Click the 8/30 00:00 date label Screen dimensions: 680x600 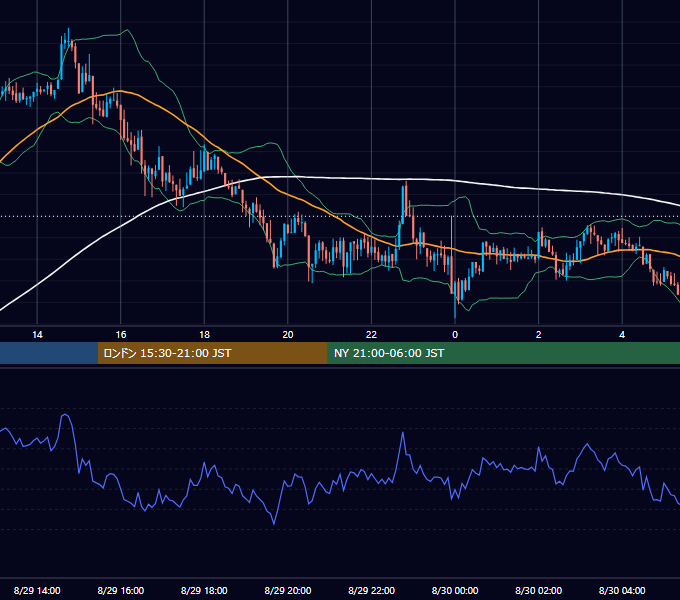(x=455, y=590)
